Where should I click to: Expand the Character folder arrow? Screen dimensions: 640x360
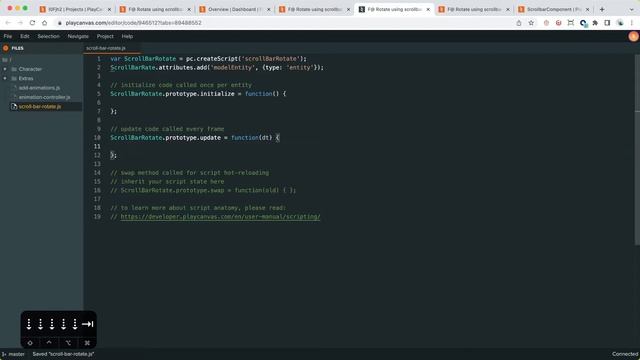coord(5,69)
